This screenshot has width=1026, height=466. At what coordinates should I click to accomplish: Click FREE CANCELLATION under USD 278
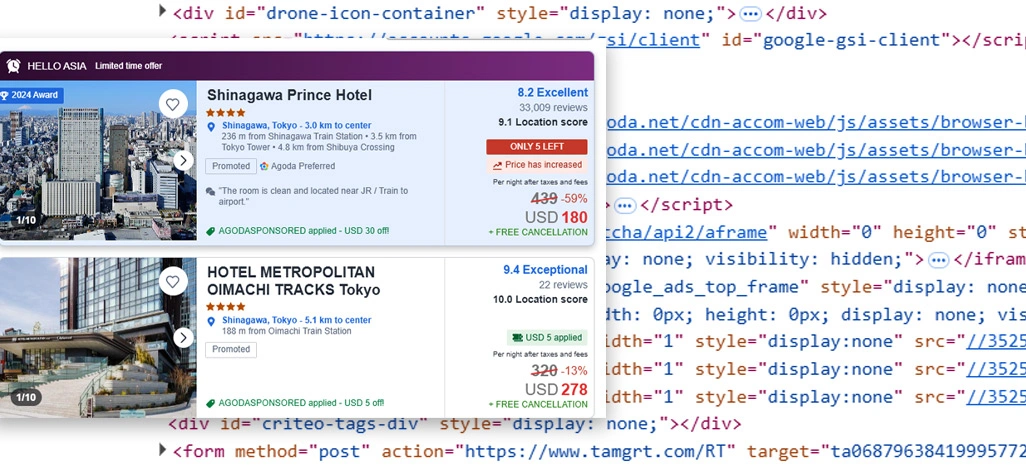pos(538,404)
